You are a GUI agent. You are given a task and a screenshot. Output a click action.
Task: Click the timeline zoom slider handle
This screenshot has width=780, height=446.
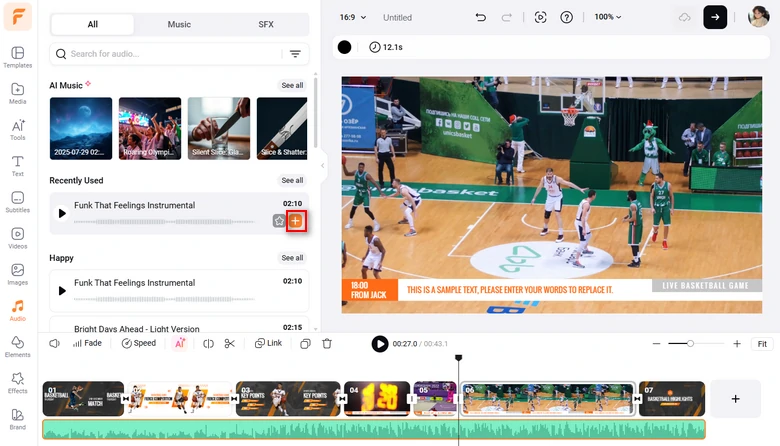[x=690, y=344]
